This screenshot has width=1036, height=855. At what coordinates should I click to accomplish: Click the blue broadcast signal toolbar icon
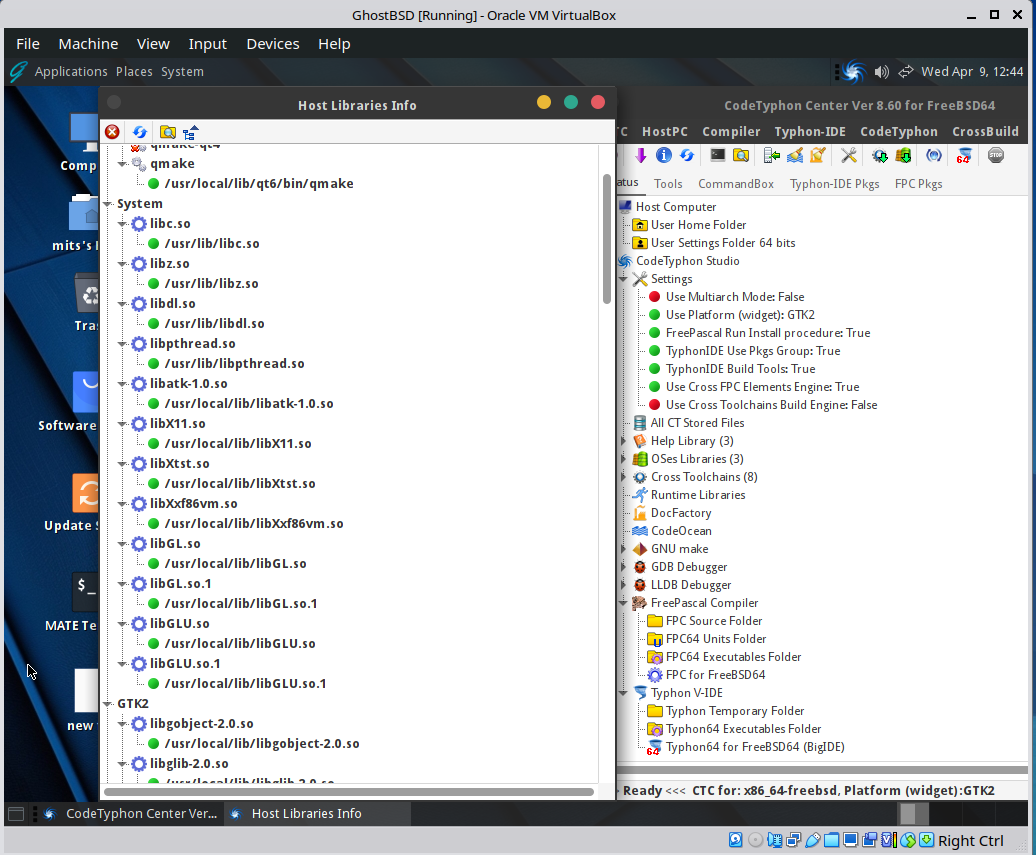pos(934,155)
